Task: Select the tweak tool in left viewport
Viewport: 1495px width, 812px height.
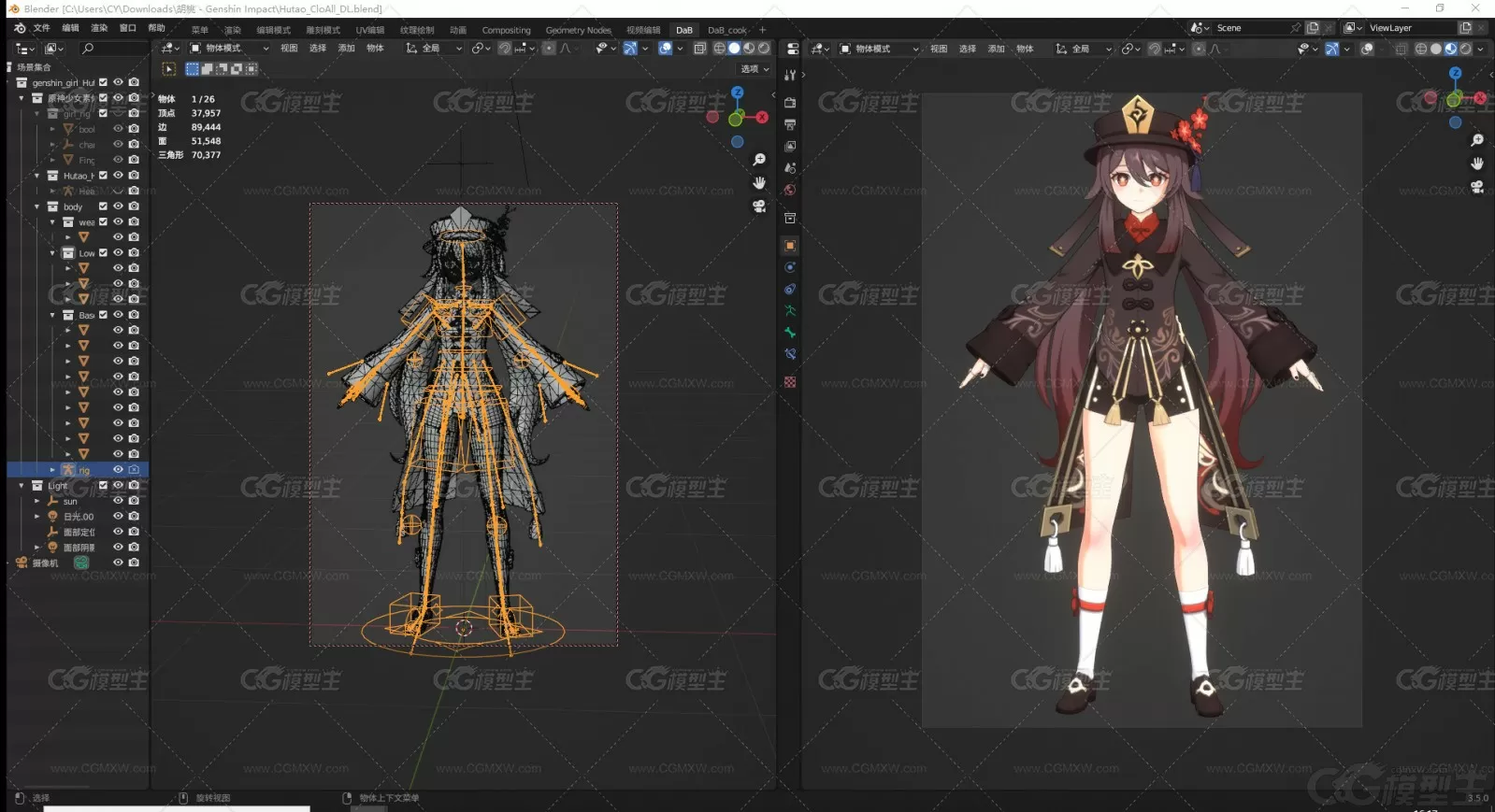Action: click(x=168, y=69)
